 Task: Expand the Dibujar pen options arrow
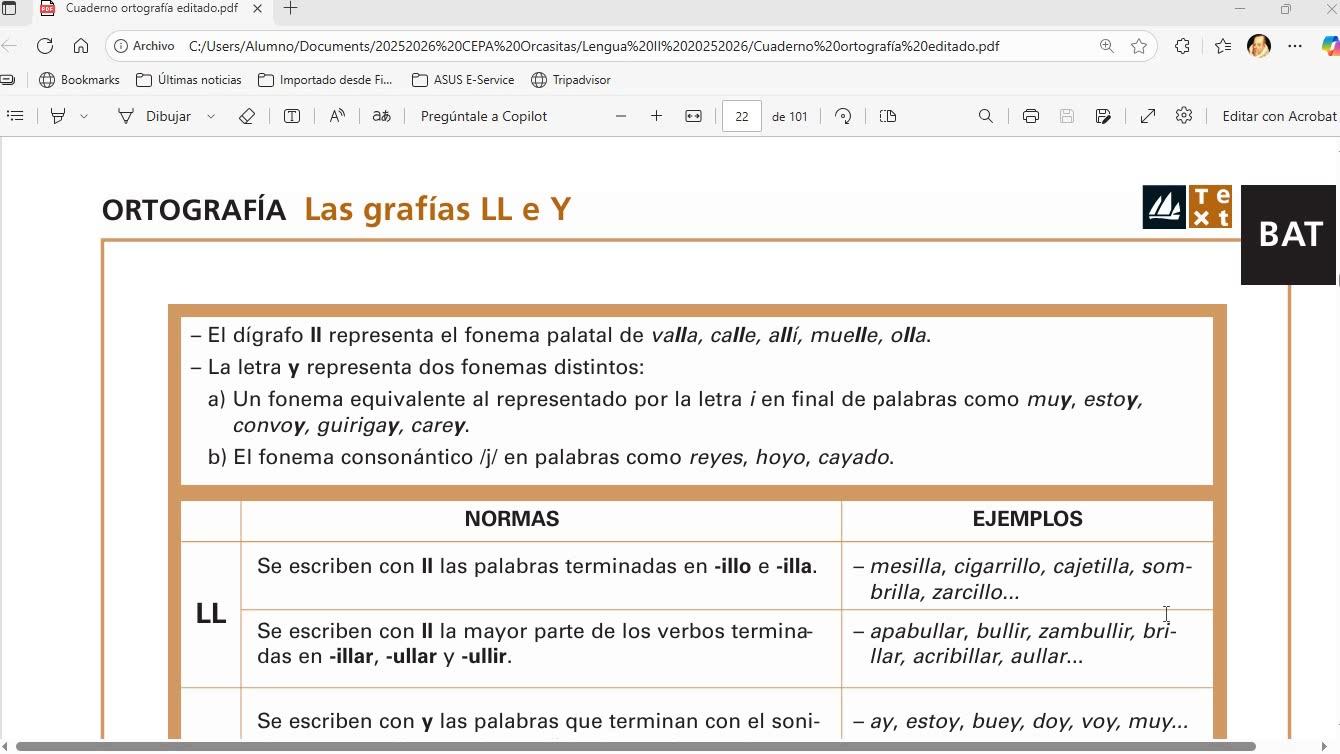click(211, 116)
